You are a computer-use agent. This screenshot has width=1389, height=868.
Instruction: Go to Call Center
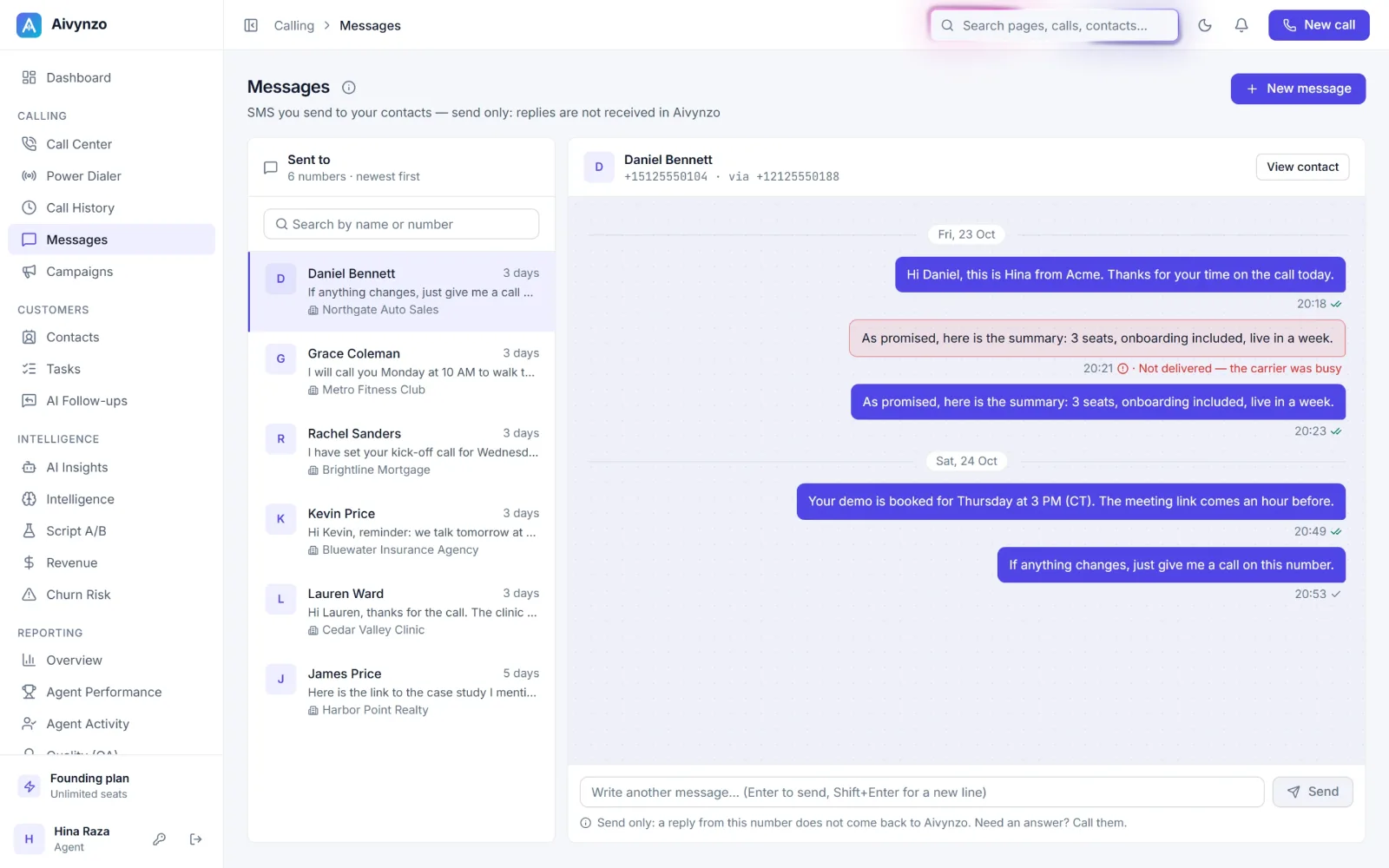pyautogui.click(x=111, y=144)
